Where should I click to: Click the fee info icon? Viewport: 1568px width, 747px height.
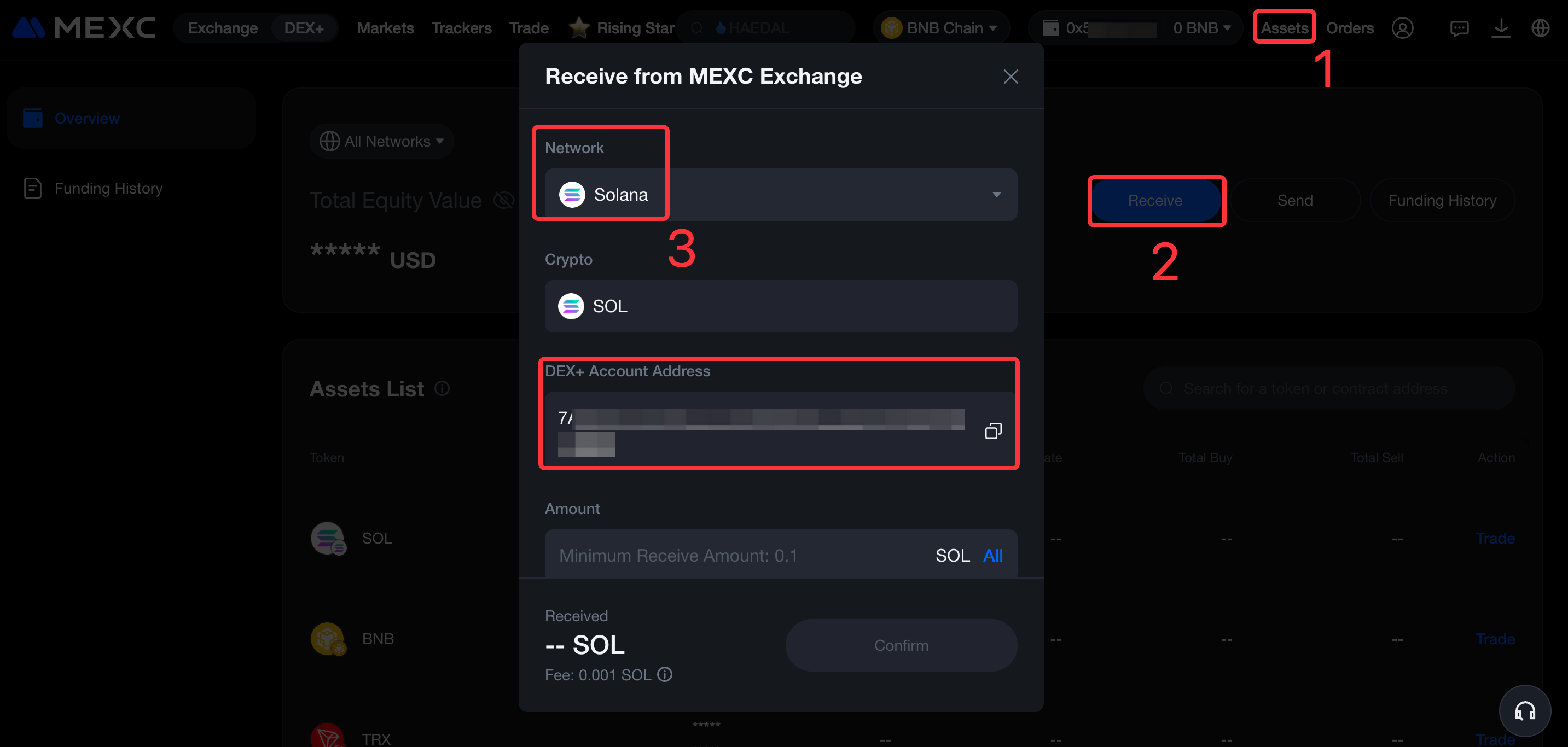[x=665, y=674]
